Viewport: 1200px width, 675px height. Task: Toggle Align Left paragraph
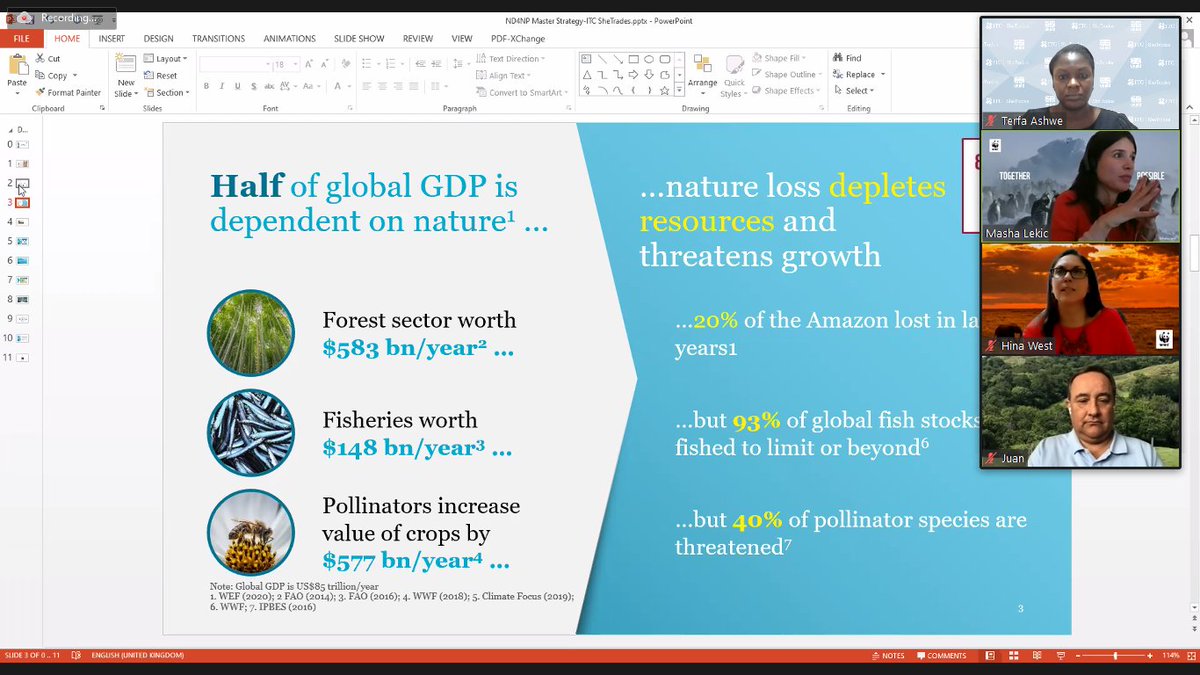(x=366, y=86)
